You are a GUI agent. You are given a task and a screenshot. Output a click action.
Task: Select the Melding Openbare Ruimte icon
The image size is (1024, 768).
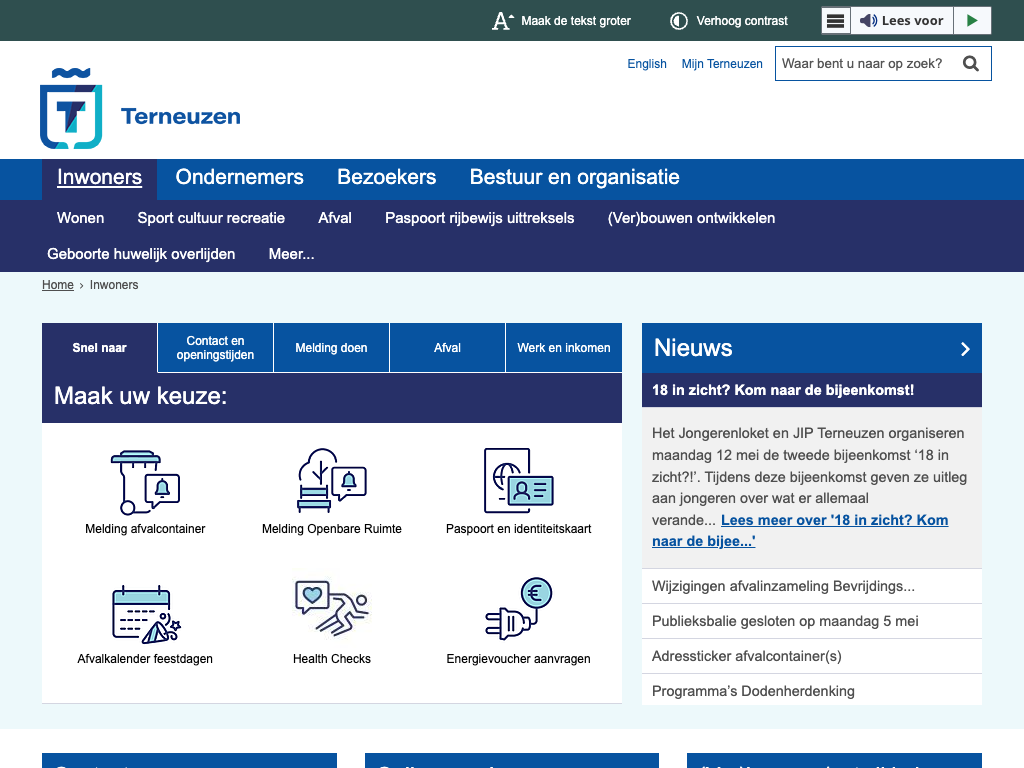pos(331,482)
